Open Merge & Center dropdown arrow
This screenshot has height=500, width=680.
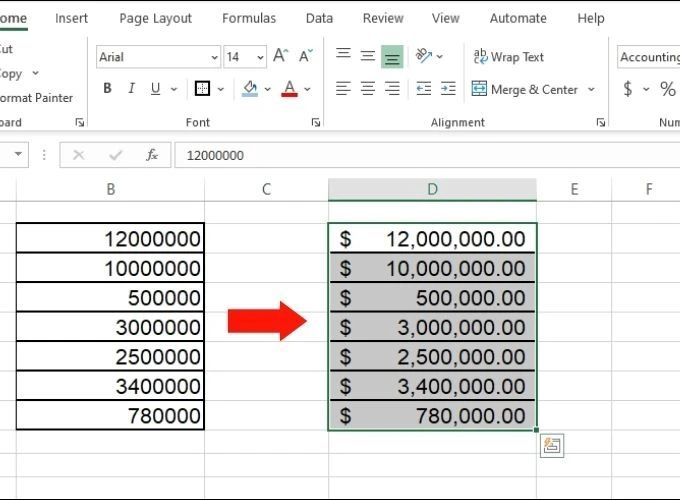point(591,89)
